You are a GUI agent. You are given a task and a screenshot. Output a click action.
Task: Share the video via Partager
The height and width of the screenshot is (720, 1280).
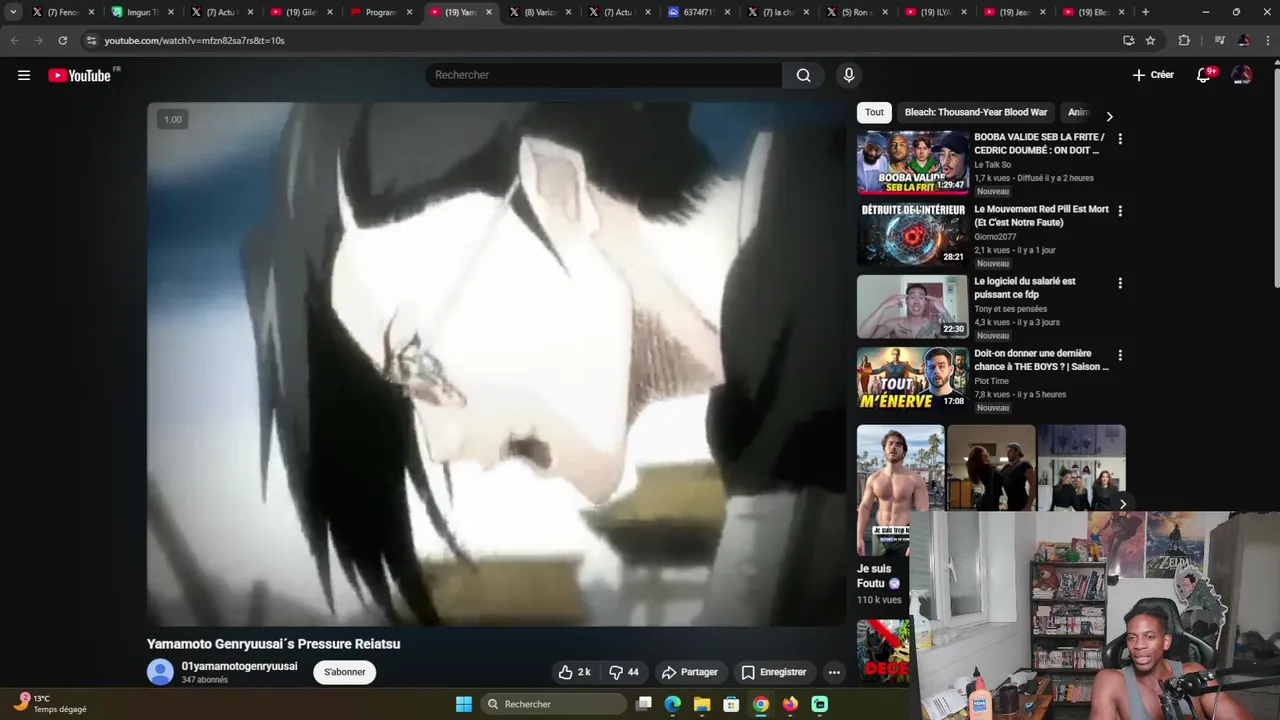click(689, 672)
